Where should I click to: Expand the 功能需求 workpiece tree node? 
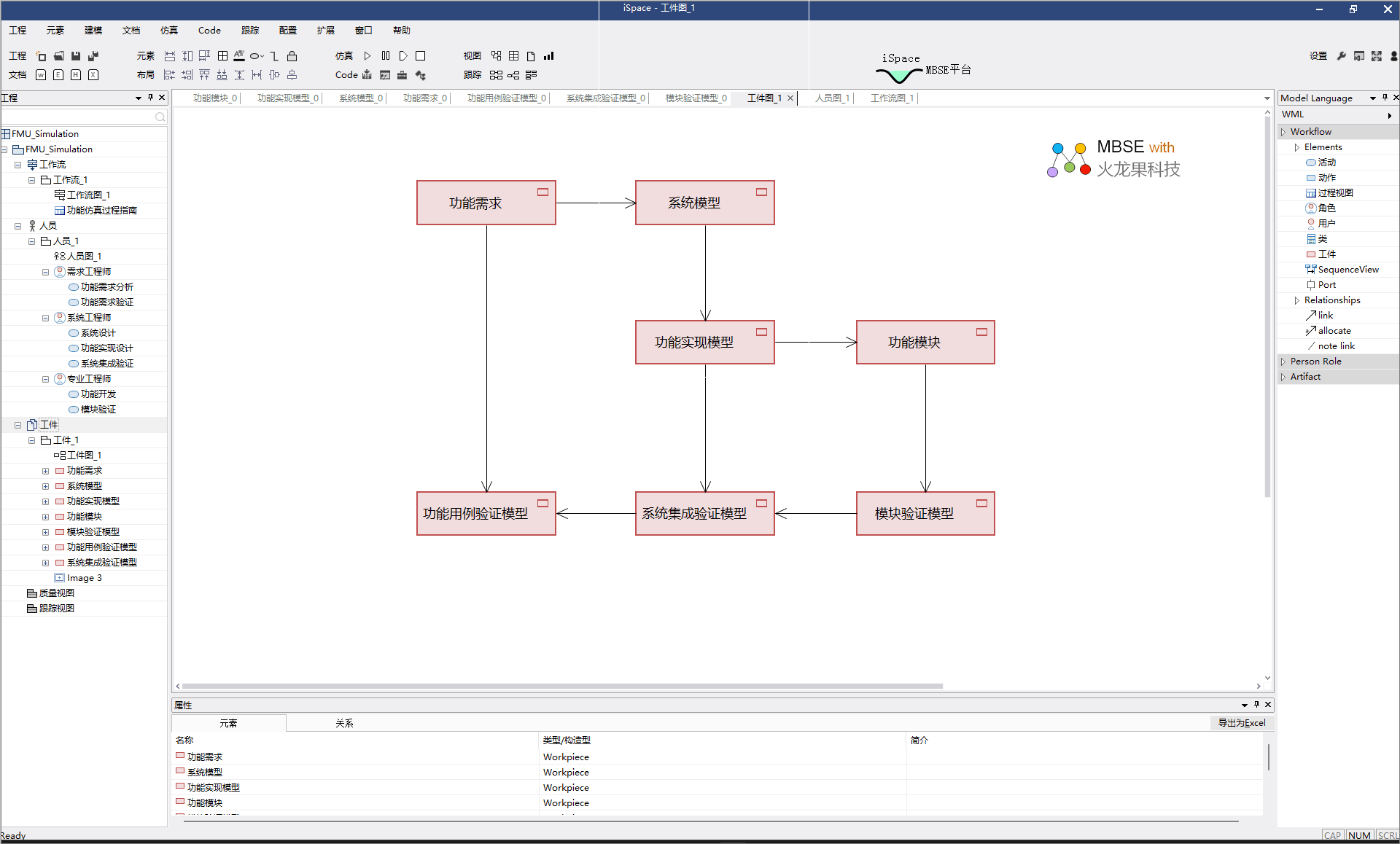tap(45, 471)
